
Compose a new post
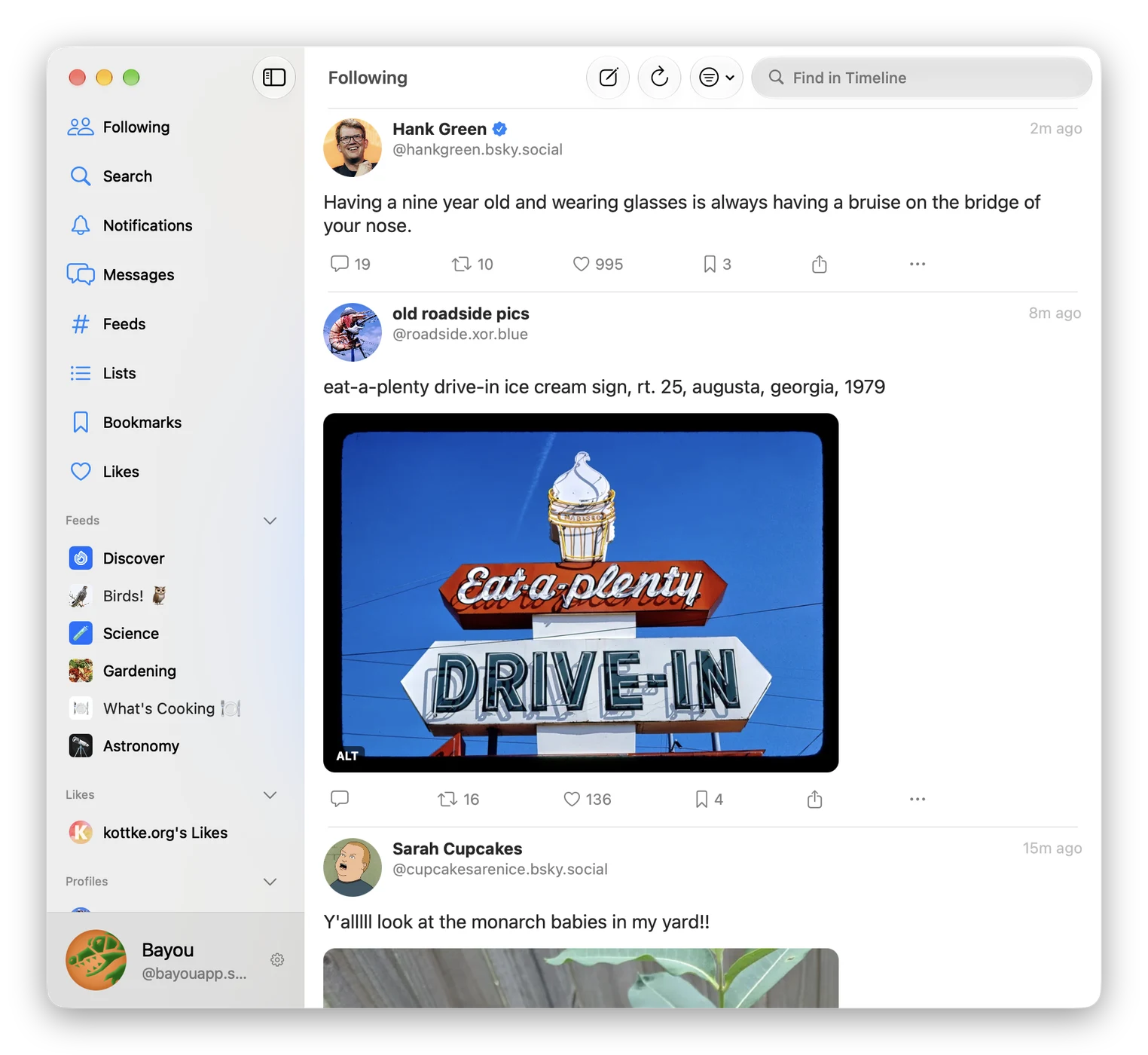[608, 78]
